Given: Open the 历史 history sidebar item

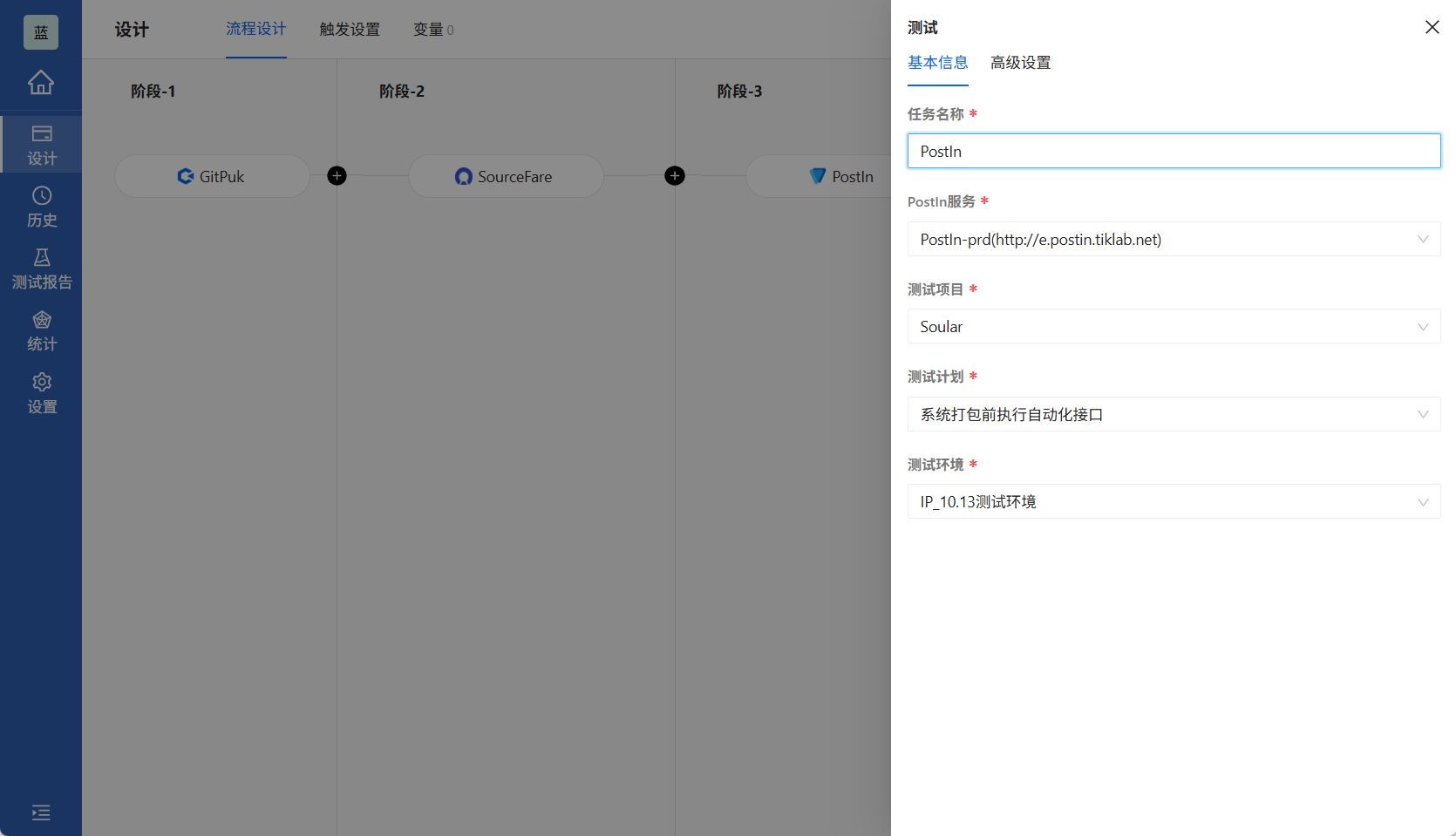Looking at the screenshot, I should (x=41, y=207).
